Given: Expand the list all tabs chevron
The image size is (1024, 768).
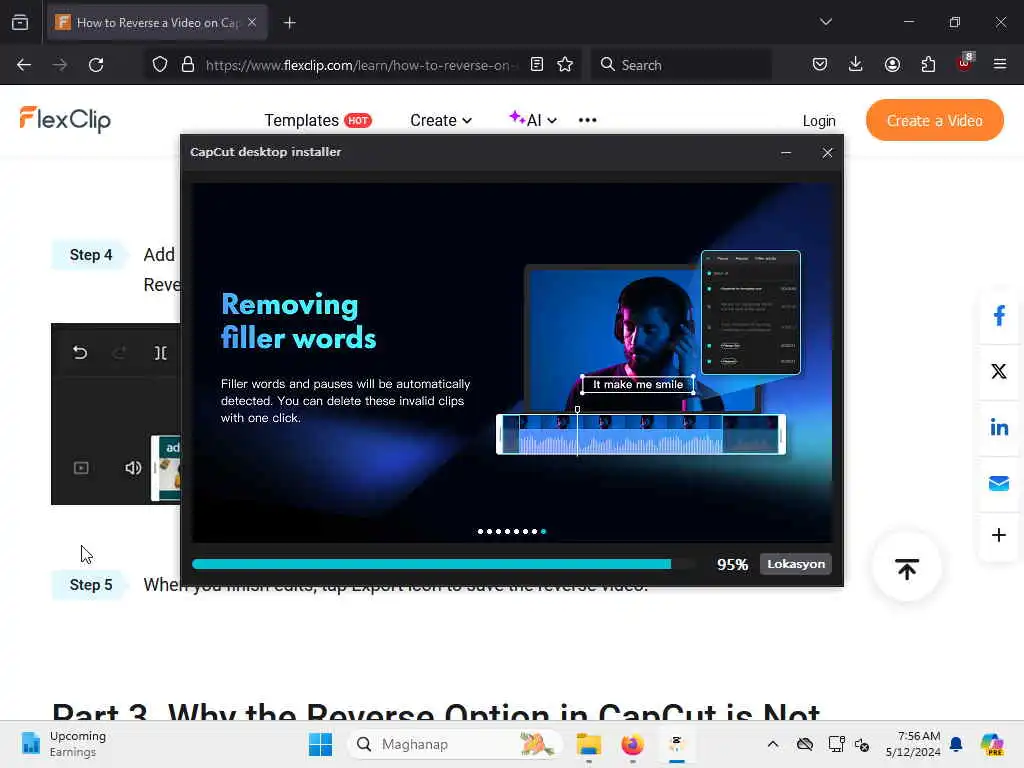Looking at the screenshot, I should point(825,22).
